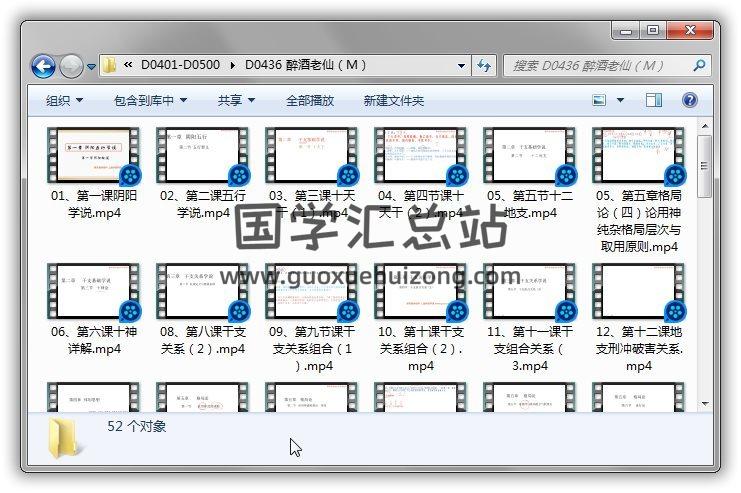Click the magnifier search icon
The width and height of the screenshot is (741, 493).
(x=699, y=65)
